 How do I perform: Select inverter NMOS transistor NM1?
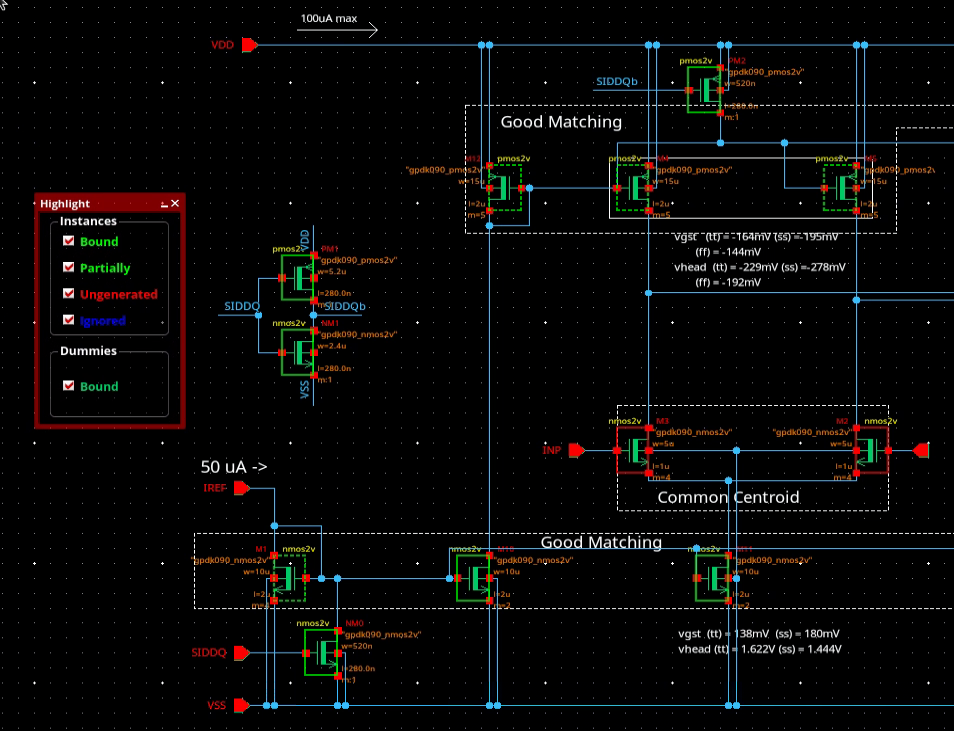[x=298, y=352]
